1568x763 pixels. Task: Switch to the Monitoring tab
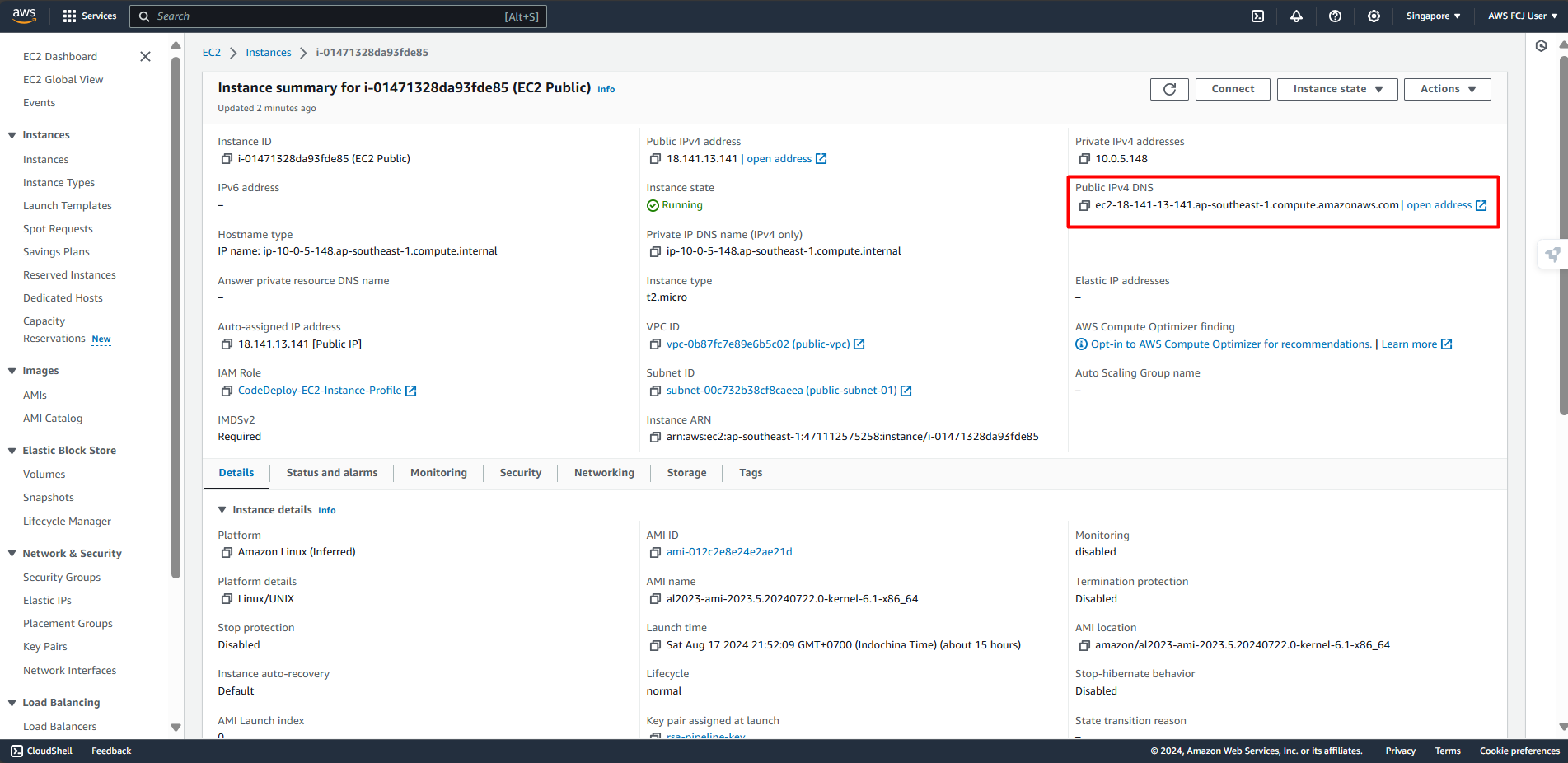pyautogui.click(x=438, y=473)
